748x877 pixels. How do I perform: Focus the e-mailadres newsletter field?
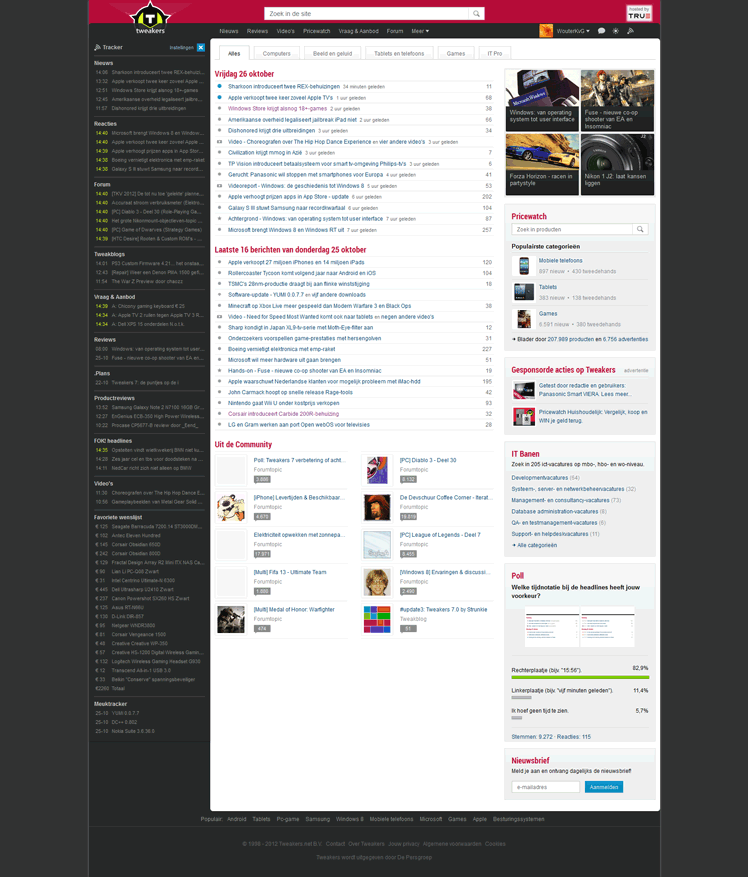tap(545, 787)
